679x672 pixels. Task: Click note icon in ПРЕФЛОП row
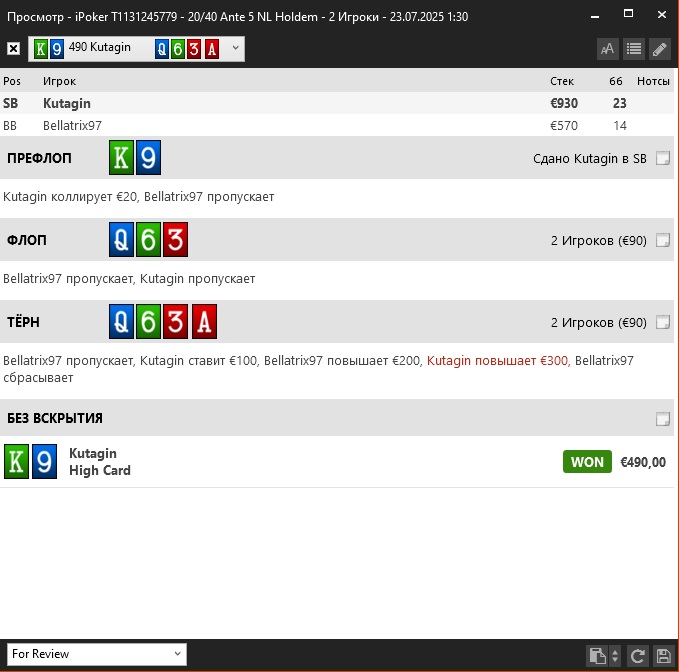point(663,158)
